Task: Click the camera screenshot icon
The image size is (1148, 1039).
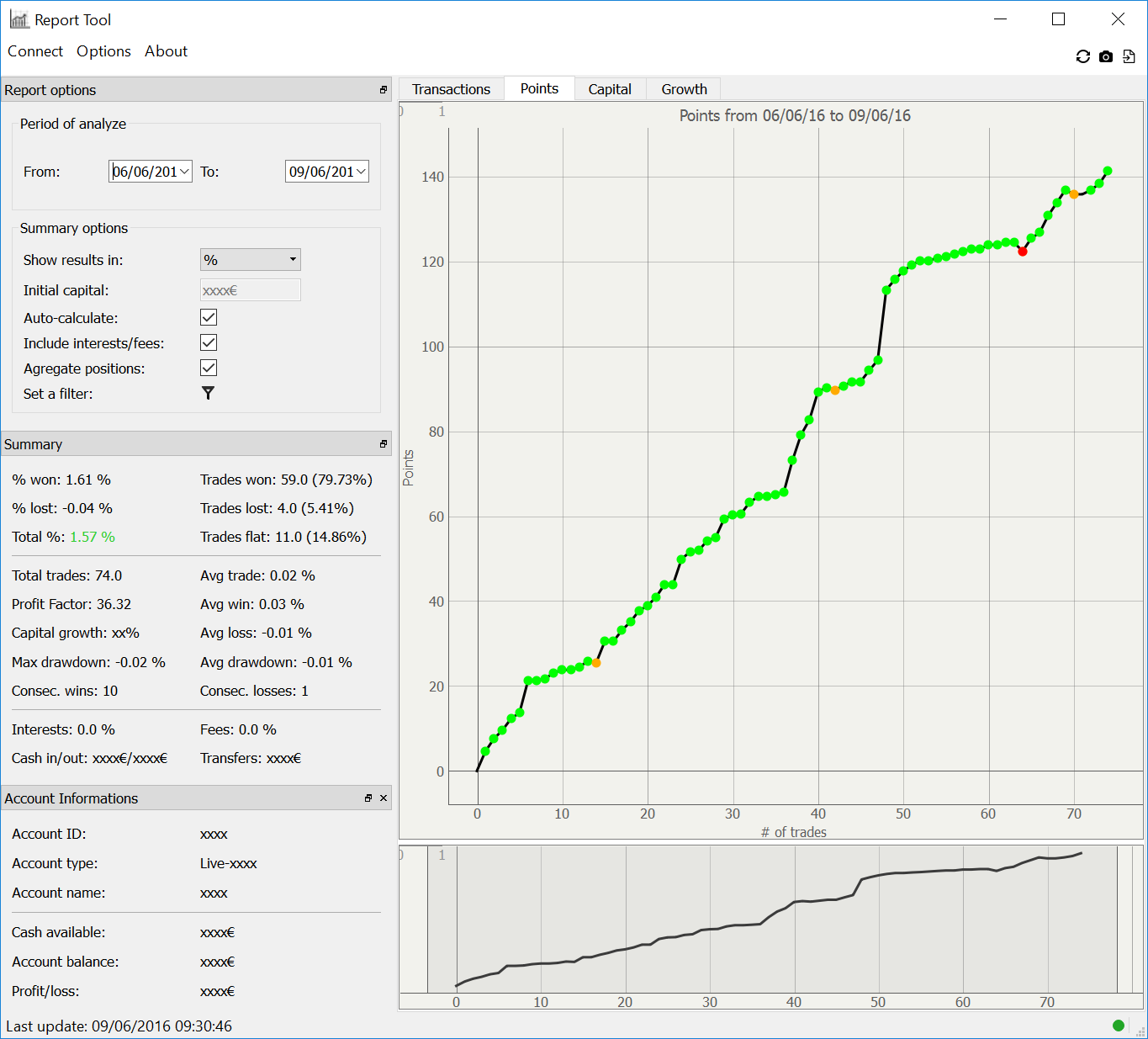Action: [1106, 56]
